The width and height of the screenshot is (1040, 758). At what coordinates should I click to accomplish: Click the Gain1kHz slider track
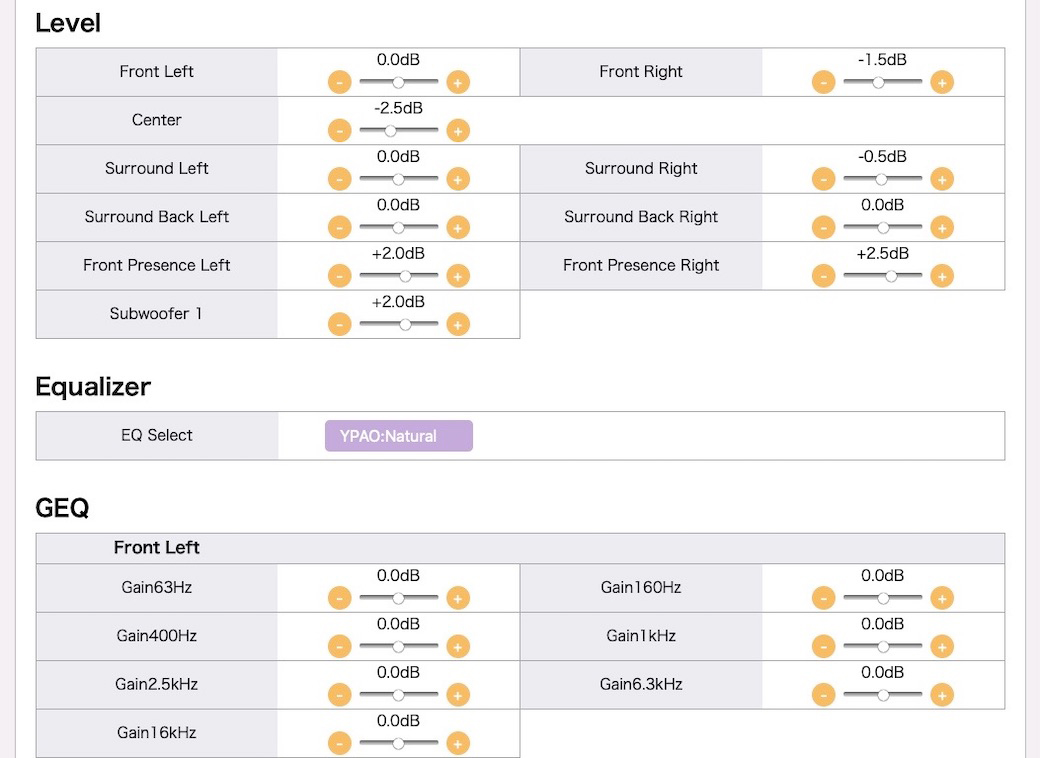[883, 647]
